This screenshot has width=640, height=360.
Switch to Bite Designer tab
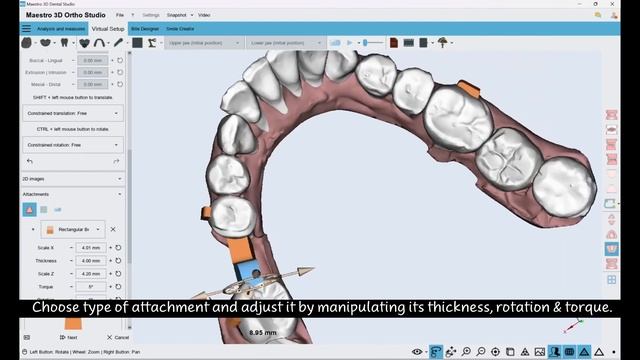tap(144, 29)
